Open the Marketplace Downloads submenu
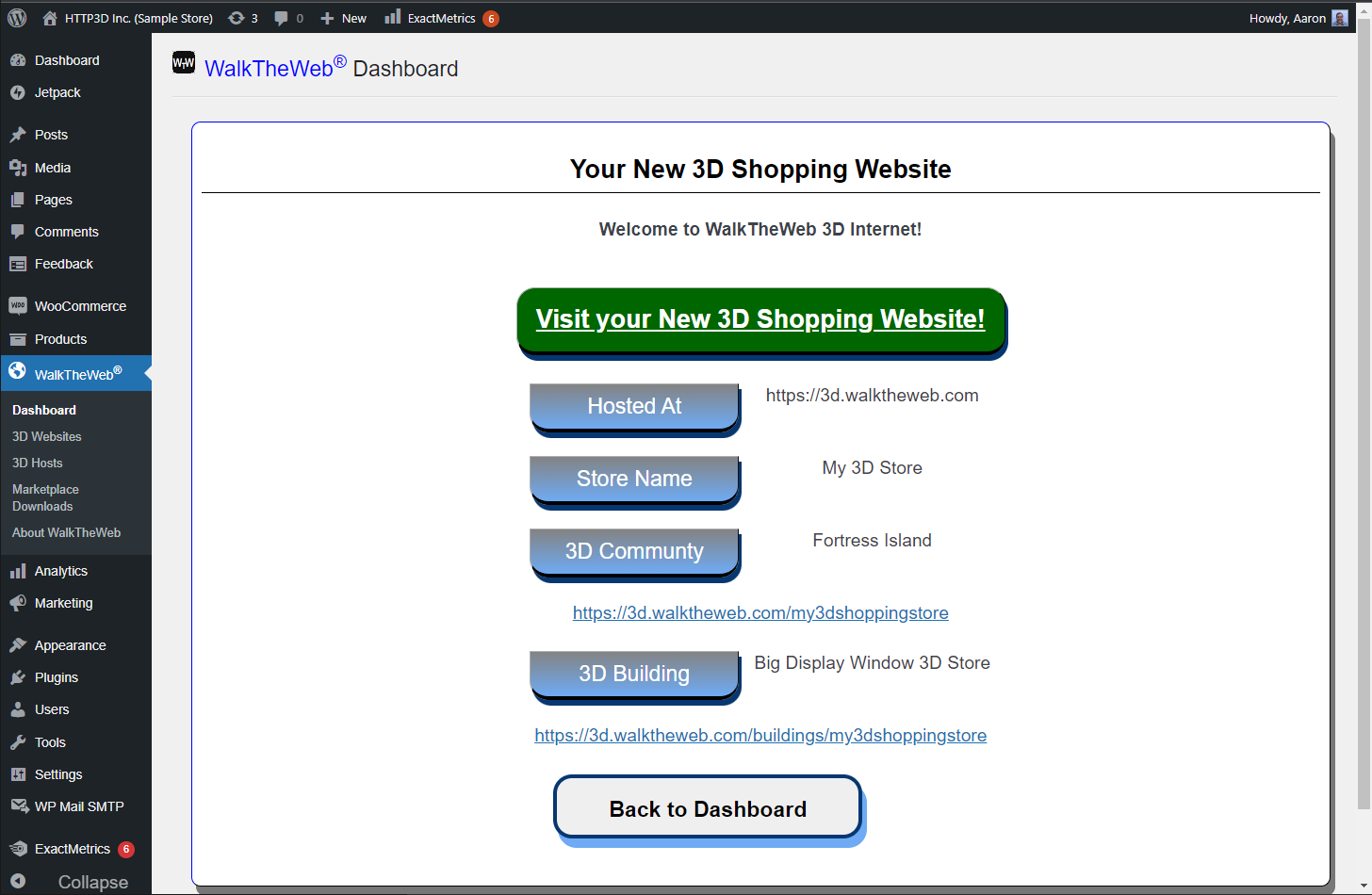Viewport: 1372px width, 895px height. pyautogui.click(x=45, y=497)
